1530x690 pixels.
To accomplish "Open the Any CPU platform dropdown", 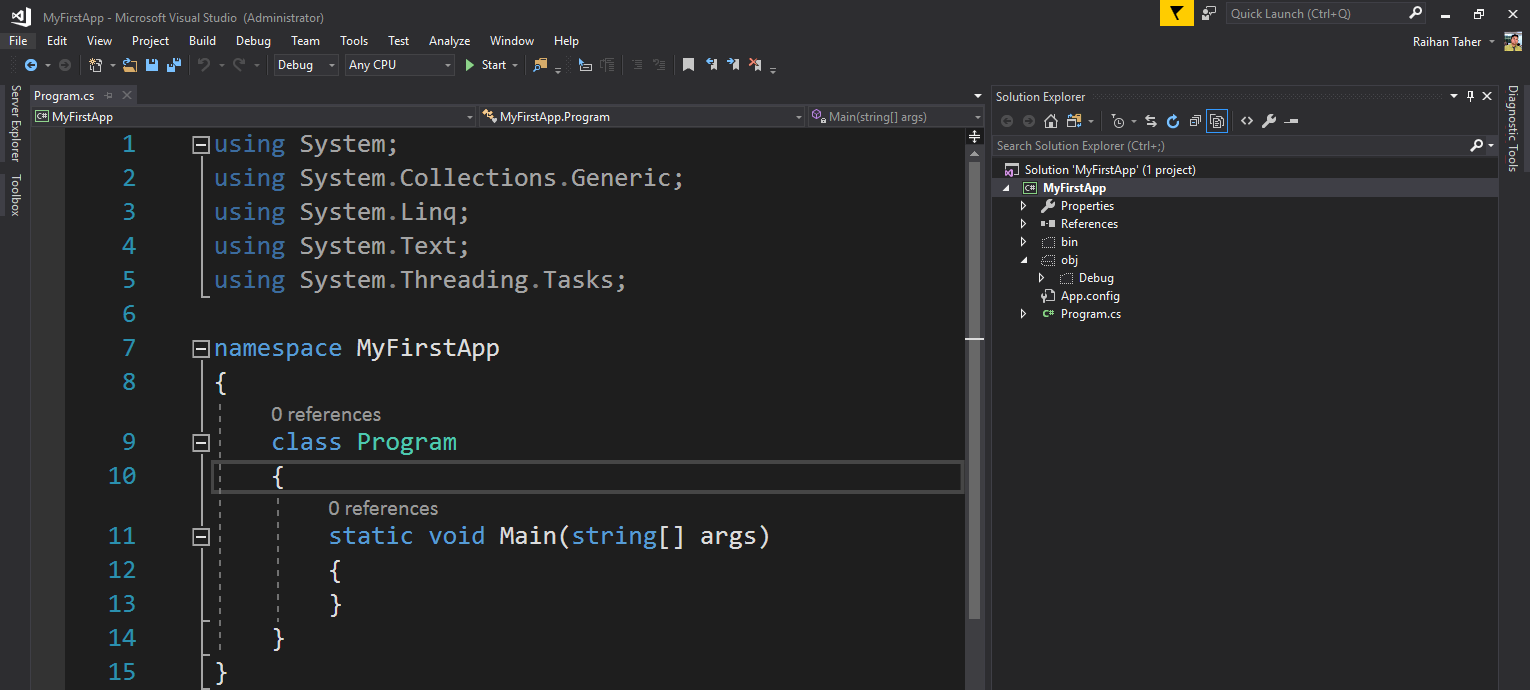I will pos(400,65).
